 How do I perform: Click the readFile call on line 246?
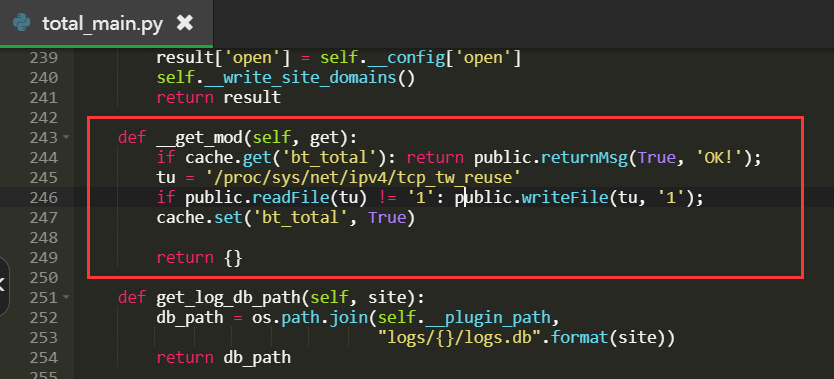[x=292, y=198]
